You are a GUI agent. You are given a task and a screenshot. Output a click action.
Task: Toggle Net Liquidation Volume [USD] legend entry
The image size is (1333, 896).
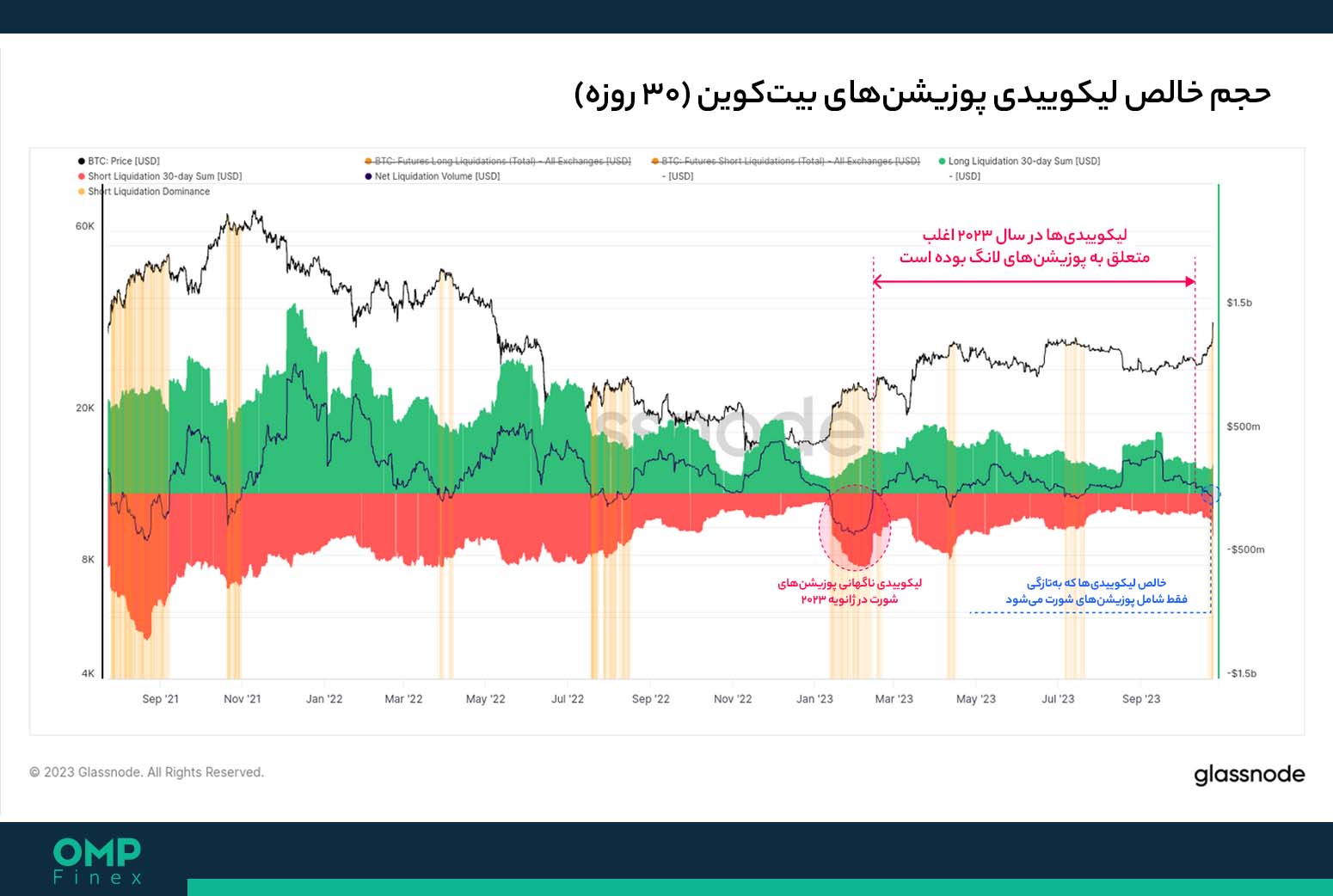click(x=432, y=176)
